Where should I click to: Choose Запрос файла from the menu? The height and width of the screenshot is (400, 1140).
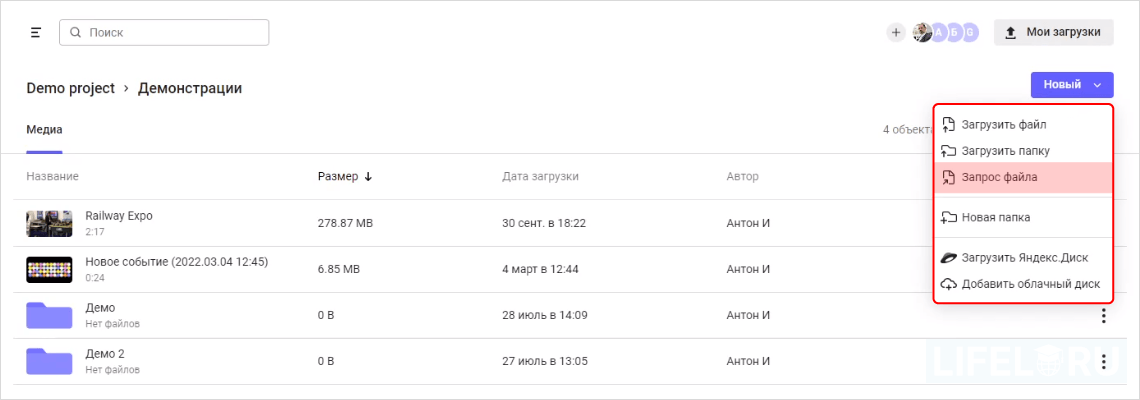pyautogui.click(x=999, y=177)
